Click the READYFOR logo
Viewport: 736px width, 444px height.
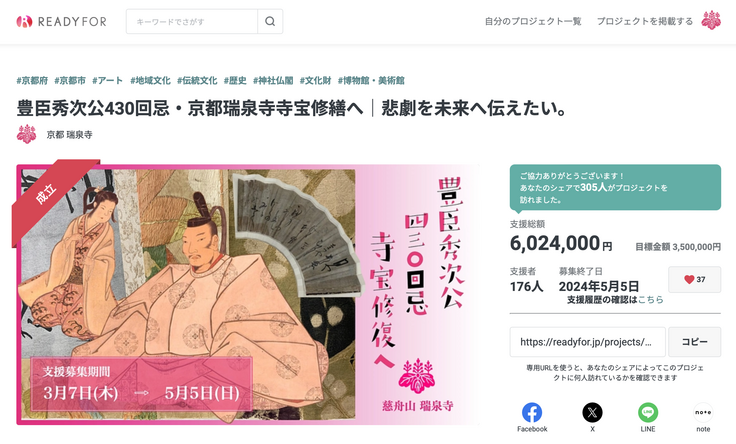[x=61, y=22]
